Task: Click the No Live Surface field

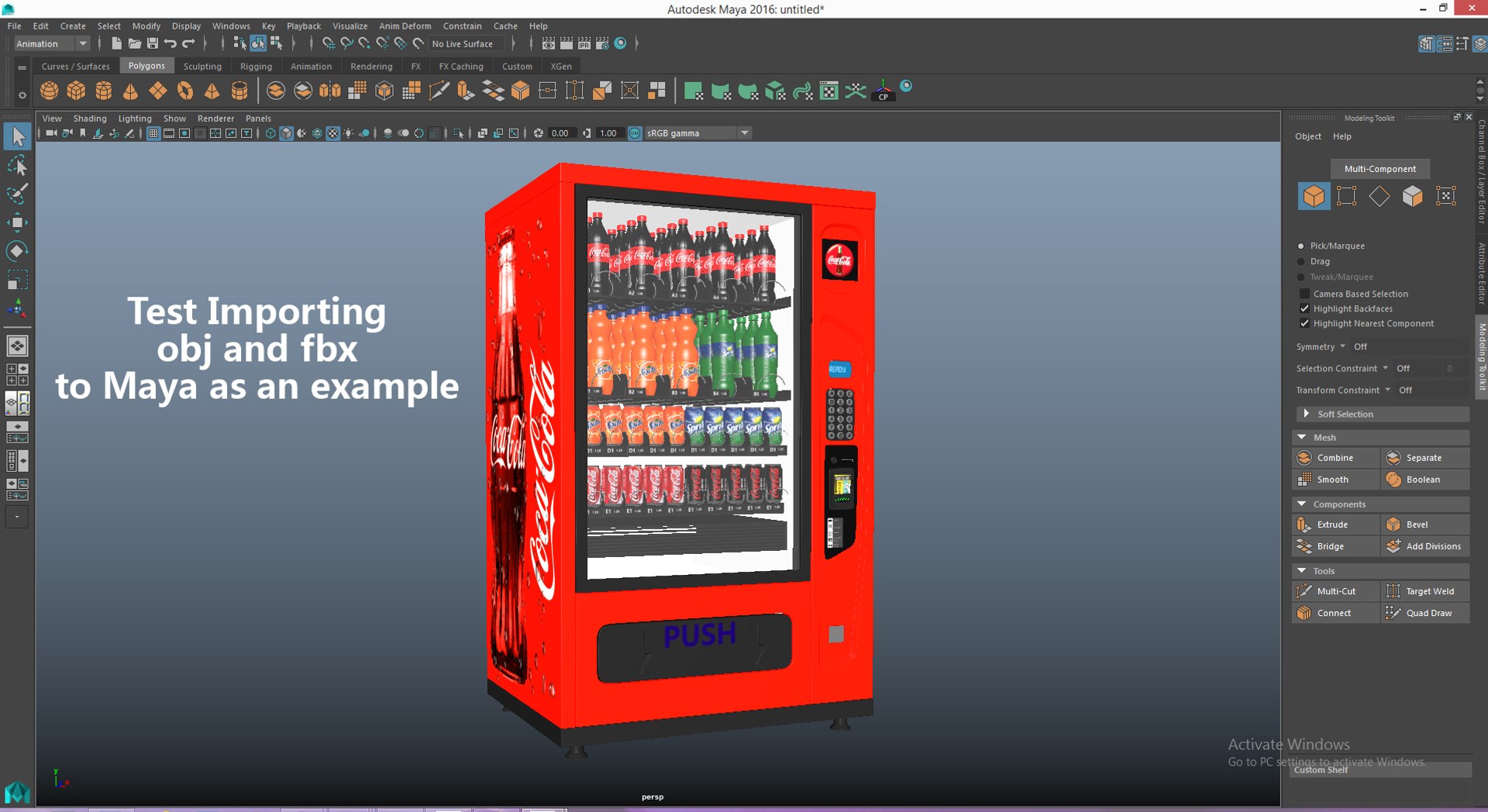Action: coord(467,44)
